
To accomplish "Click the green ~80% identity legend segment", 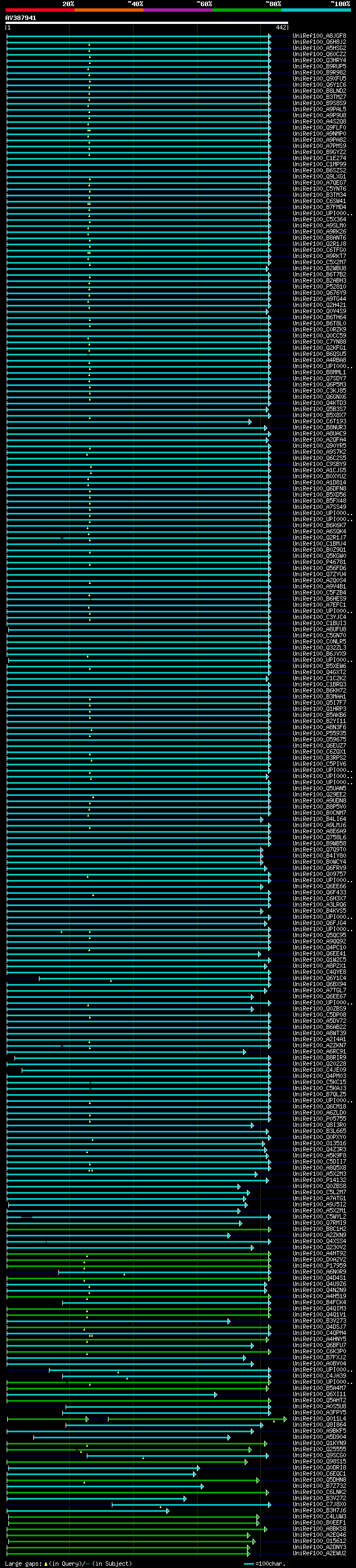I will (x=246, y=10).
